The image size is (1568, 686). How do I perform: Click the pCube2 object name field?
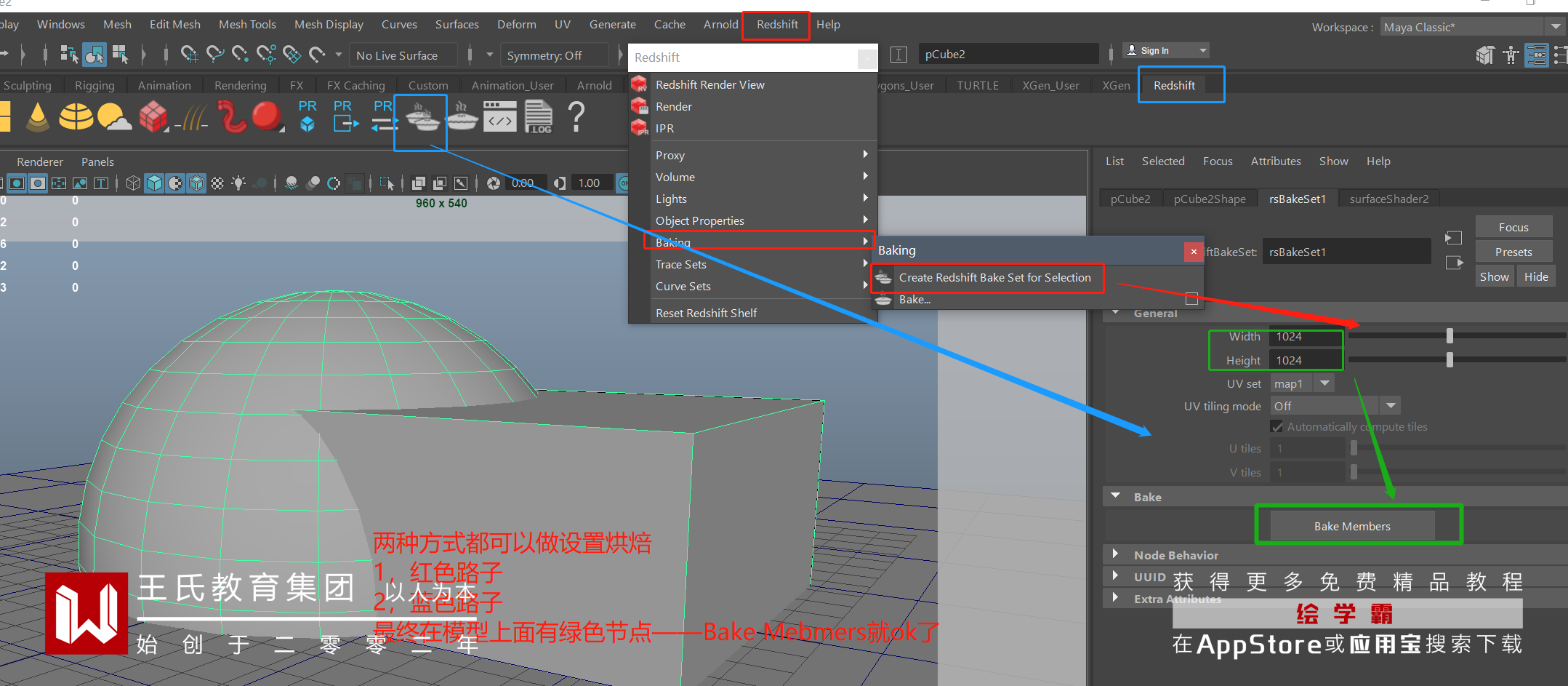[1009, 54]
